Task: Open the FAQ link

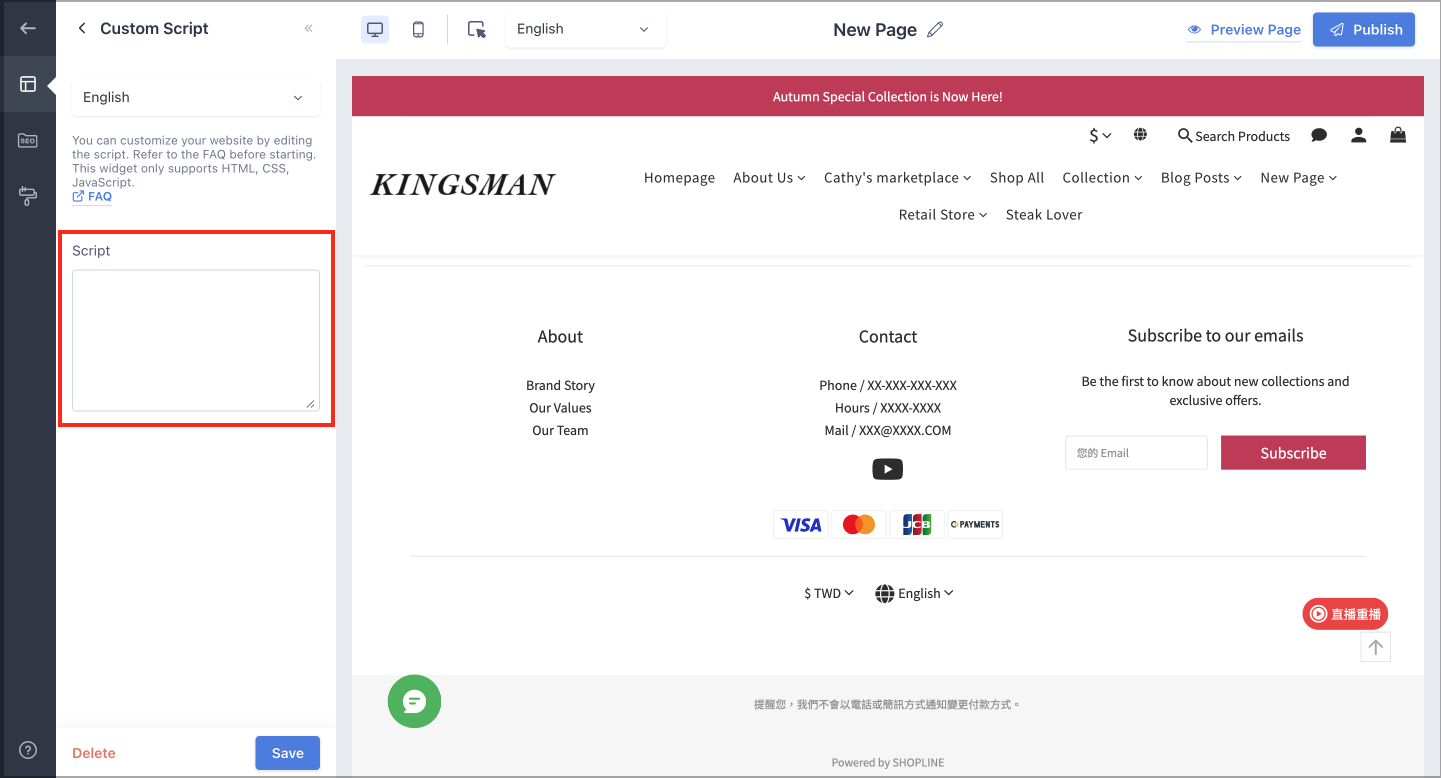Action: [x=92, y=197]
